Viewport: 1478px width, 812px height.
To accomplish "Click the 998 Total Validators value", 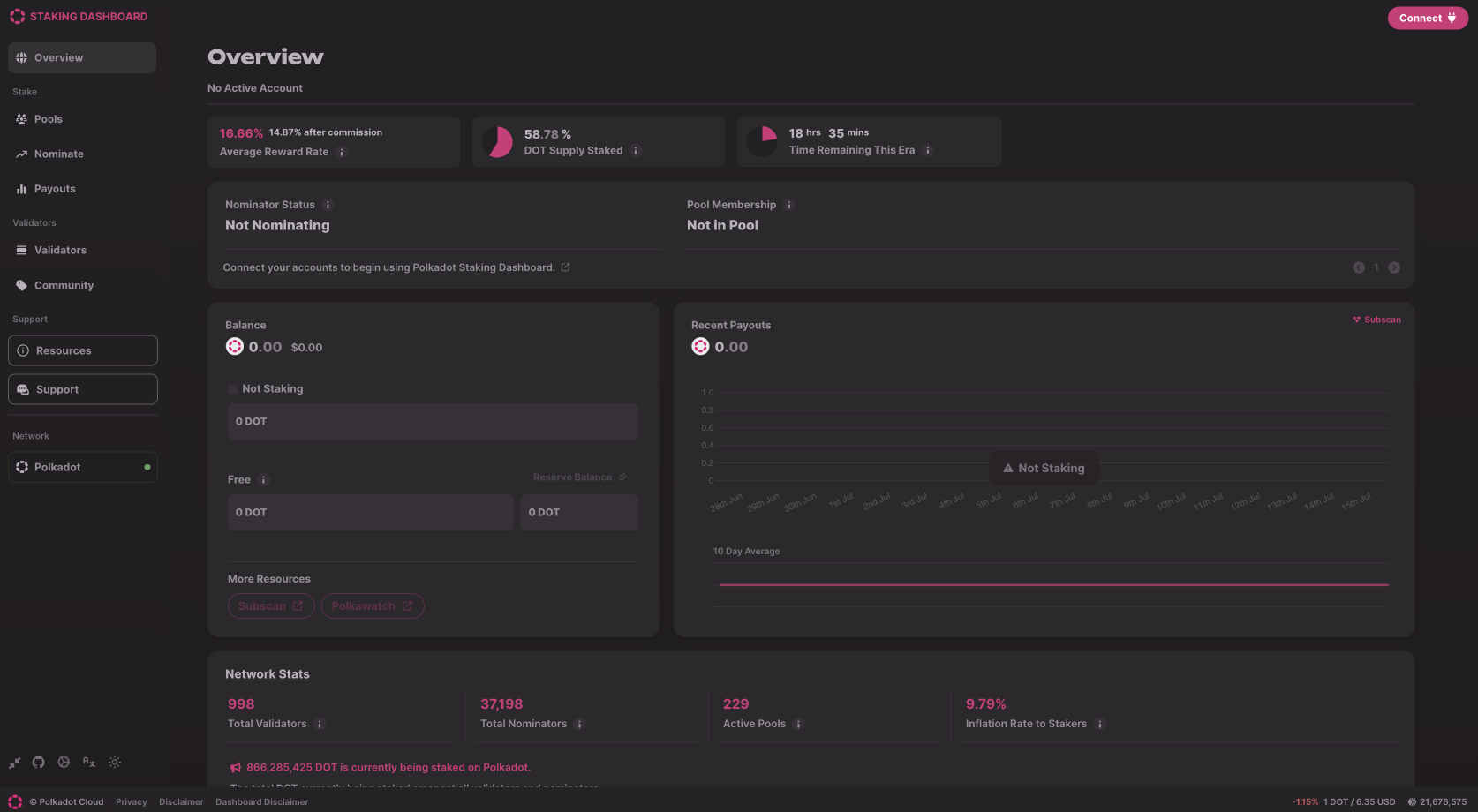I will click(241, 704).
